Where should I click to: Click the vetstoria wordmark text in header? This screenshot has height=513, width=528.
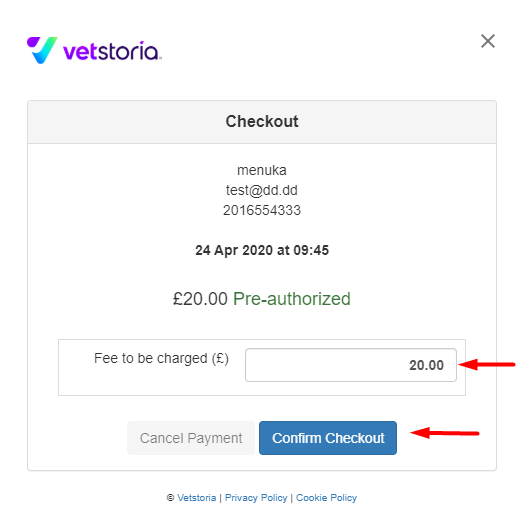pyautogui.click(x=112, y=52)
